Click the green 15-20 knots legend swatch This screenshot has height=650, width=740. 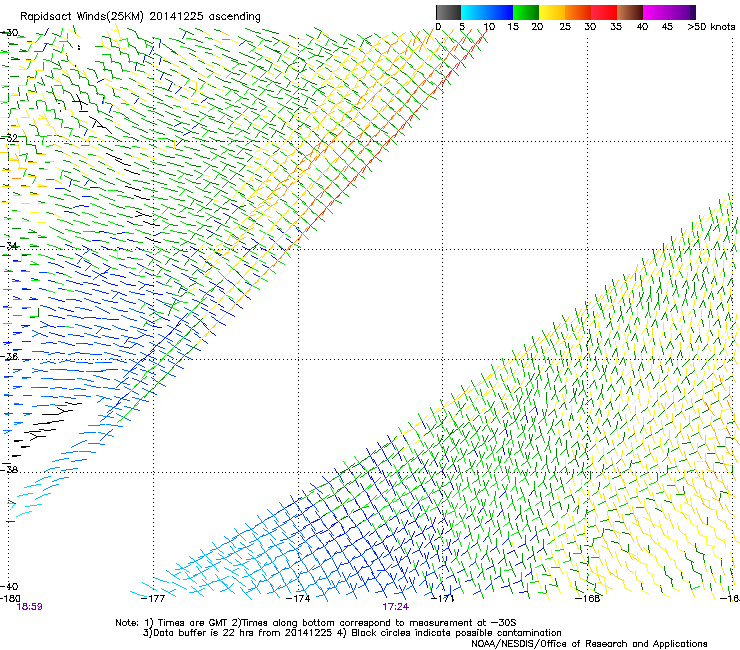coord(526,12)
